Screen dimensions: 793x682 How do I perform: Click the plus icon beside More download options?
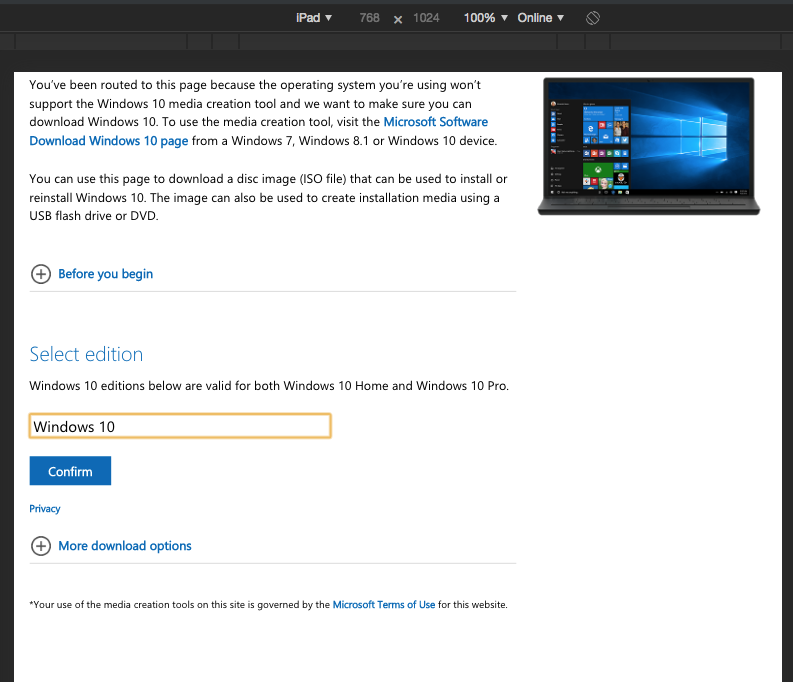tap(41, 546)
